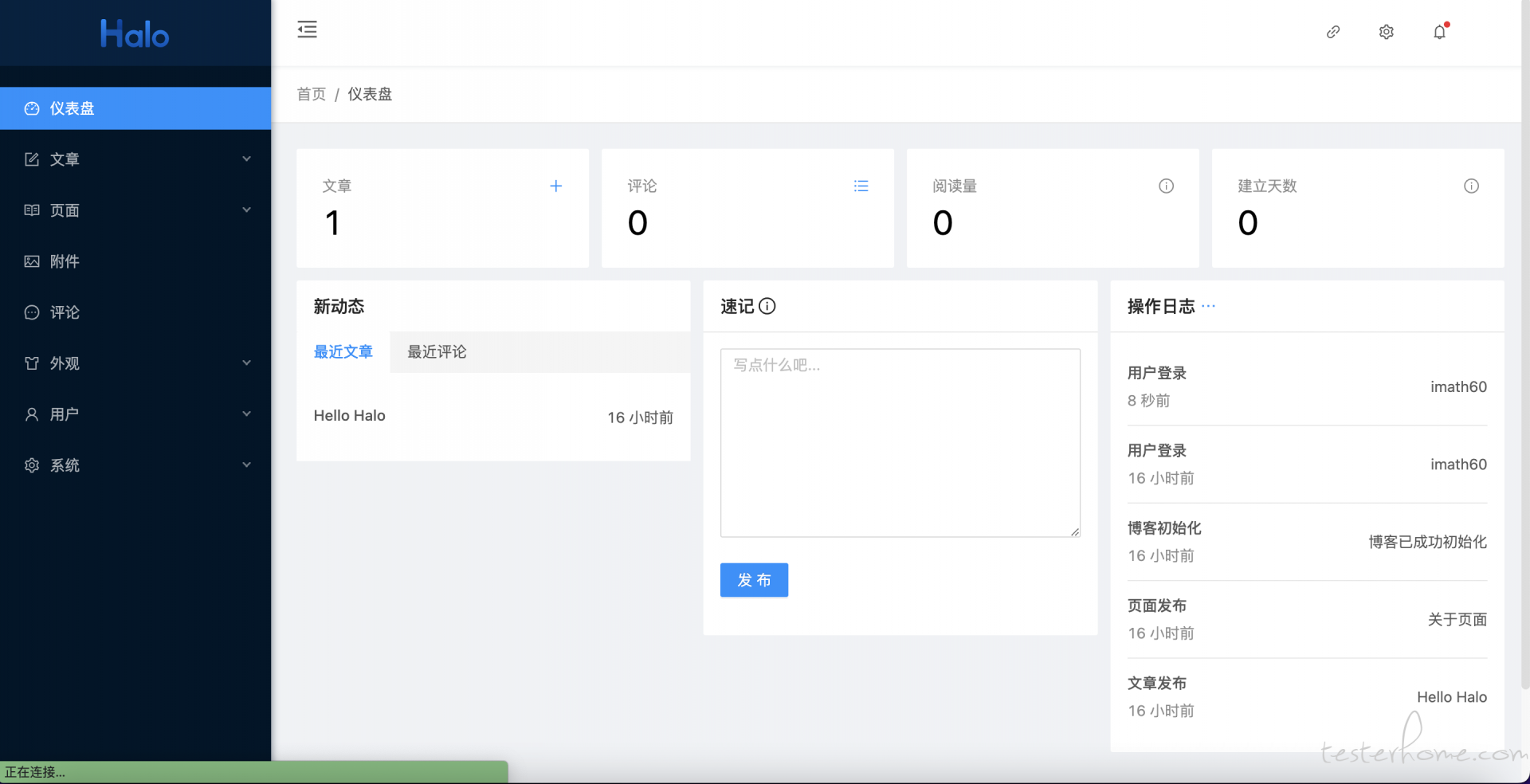Open the 系统 sidebar menu

135,465
